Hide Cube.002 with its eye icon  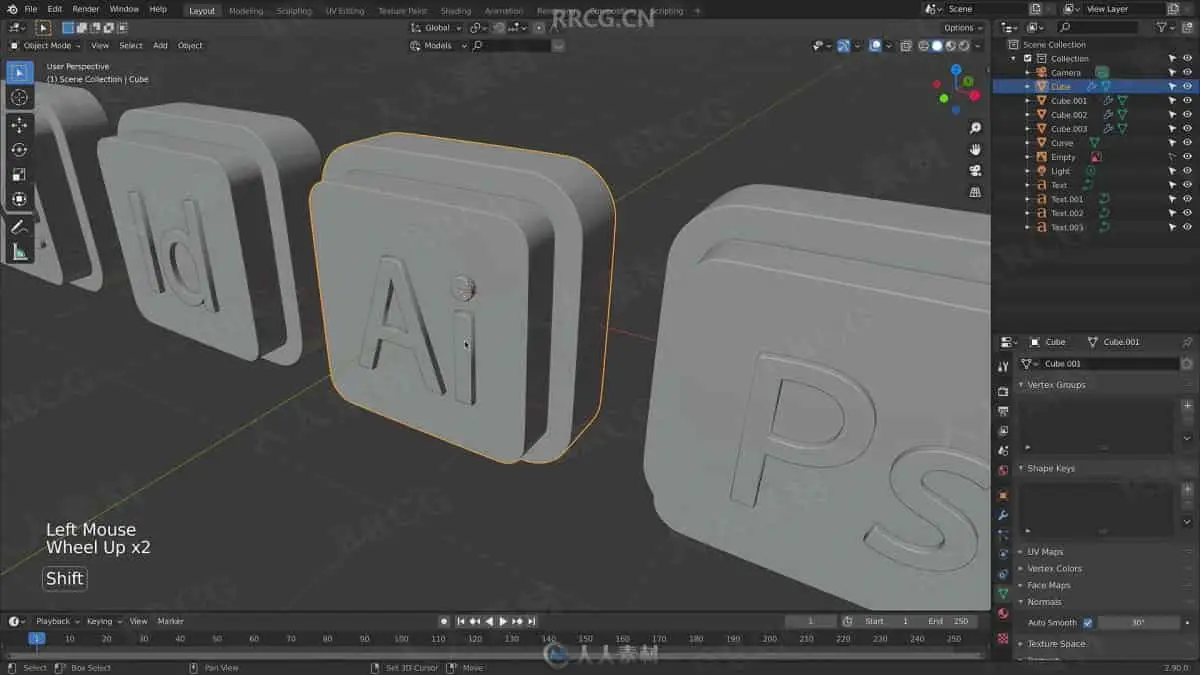[x=1187, y=115]
